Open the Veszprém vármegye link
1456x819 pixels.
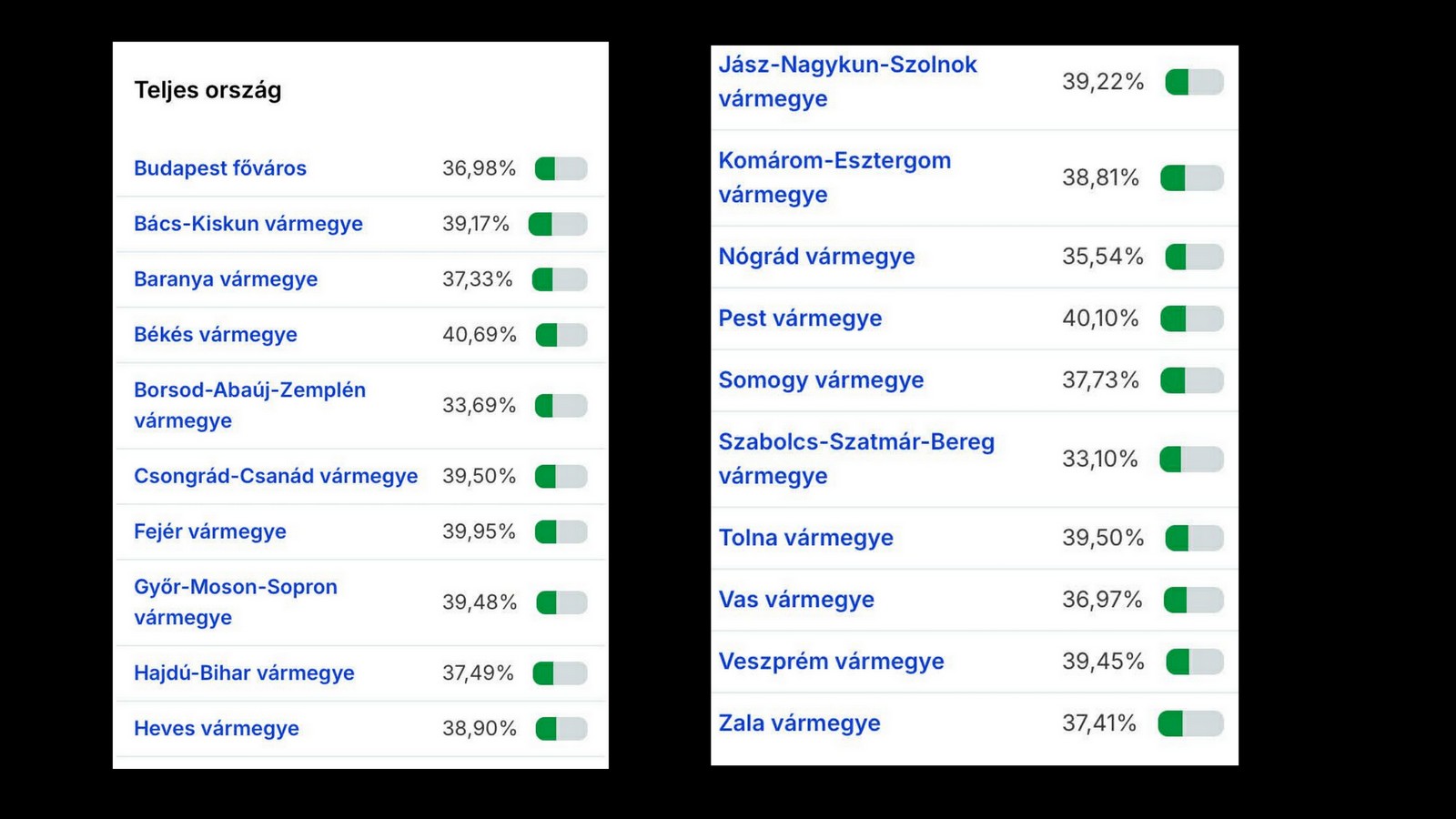point(831,662)
